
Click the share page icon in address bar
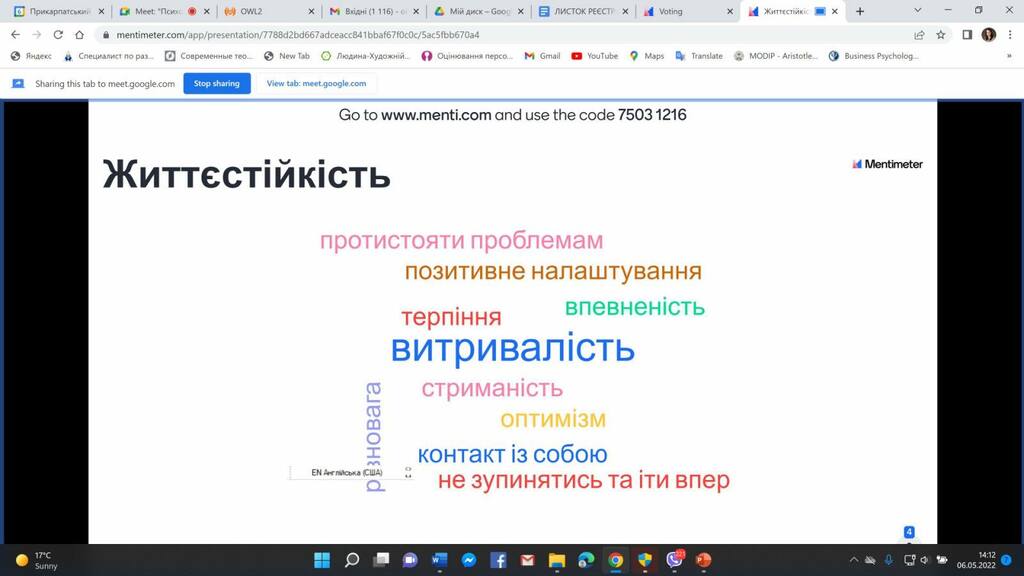tap(919, 34)
